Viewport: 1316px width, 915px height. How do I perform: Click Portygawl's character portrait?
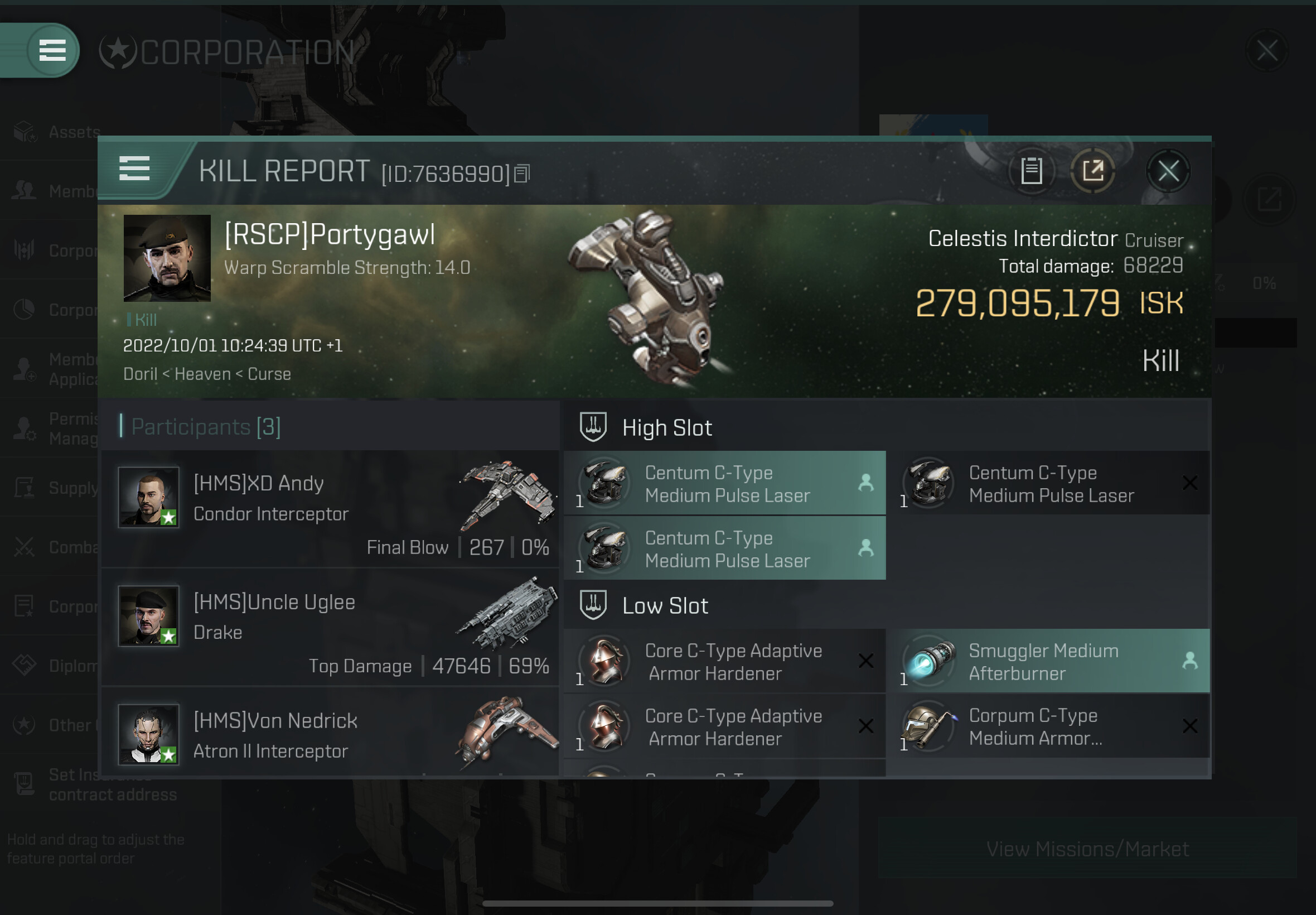point(167,258)
